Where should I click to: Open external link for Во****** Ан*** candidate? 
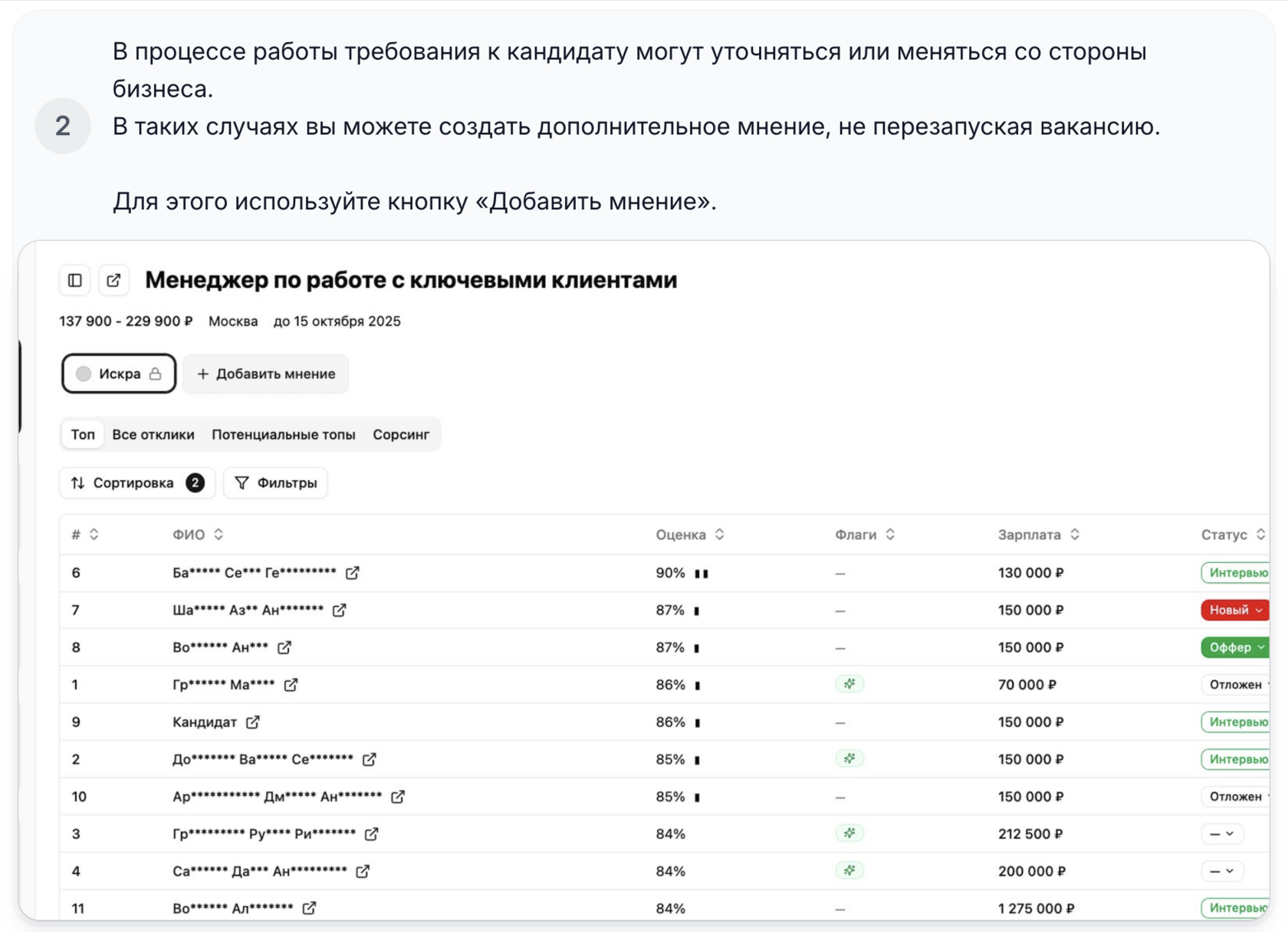click(284, 647)
